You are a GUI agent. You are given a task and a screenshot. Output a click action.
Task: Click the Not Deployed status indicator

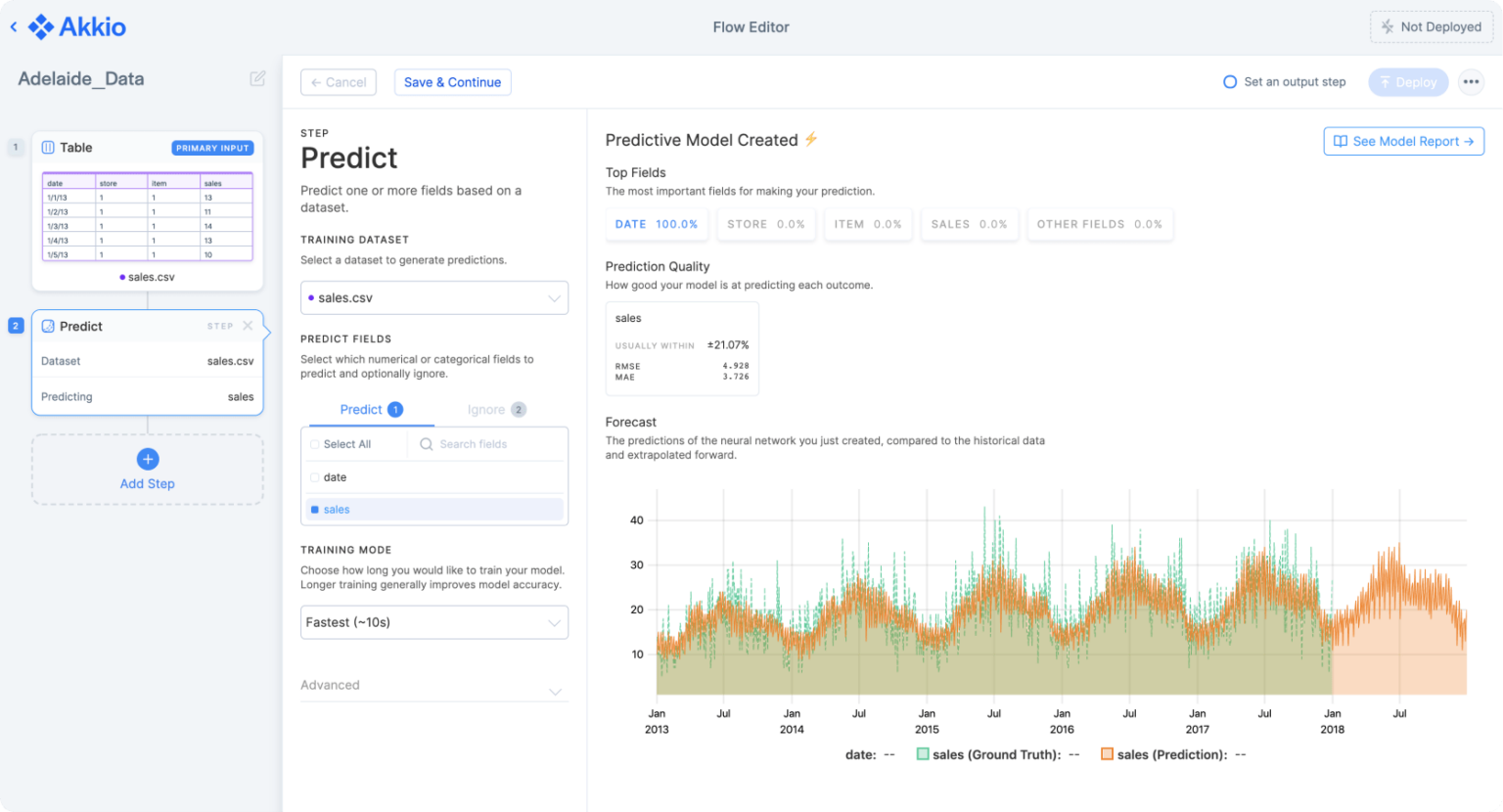click(1431, 26)
